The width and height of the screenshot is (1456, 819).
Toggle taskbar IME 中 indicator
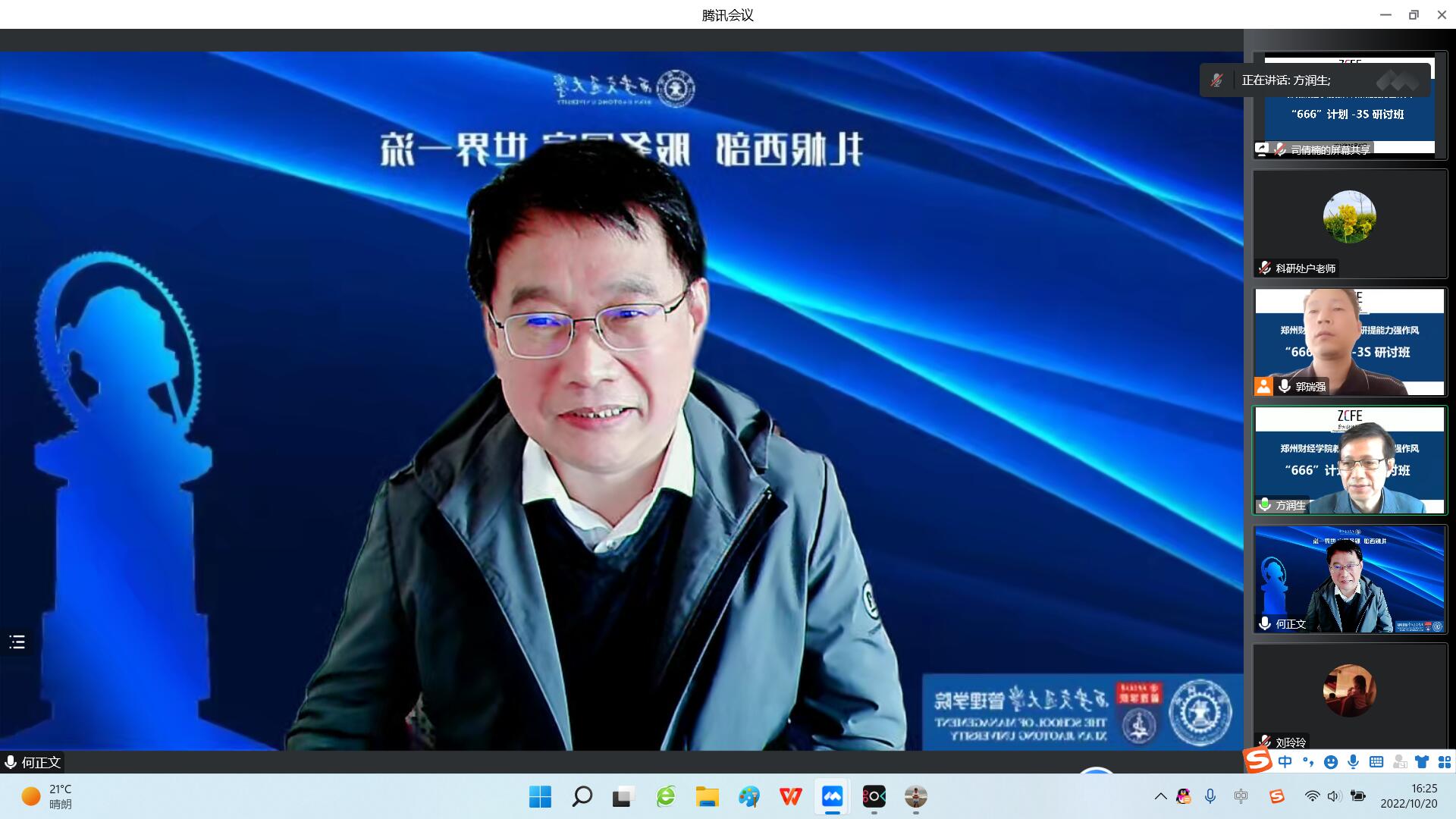pos(1241,796)
